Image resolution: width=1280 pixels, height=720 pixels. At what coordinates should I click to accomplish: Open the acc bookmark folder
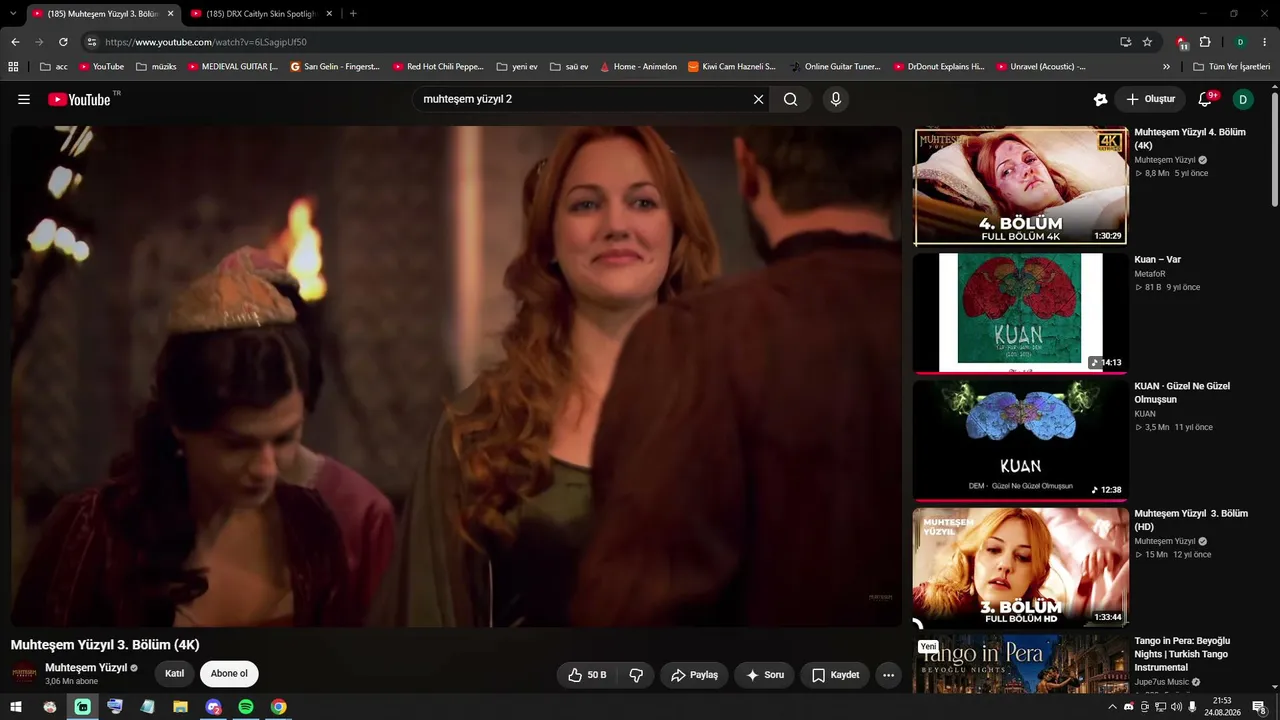pyautogui.click(x=53, y=67)
